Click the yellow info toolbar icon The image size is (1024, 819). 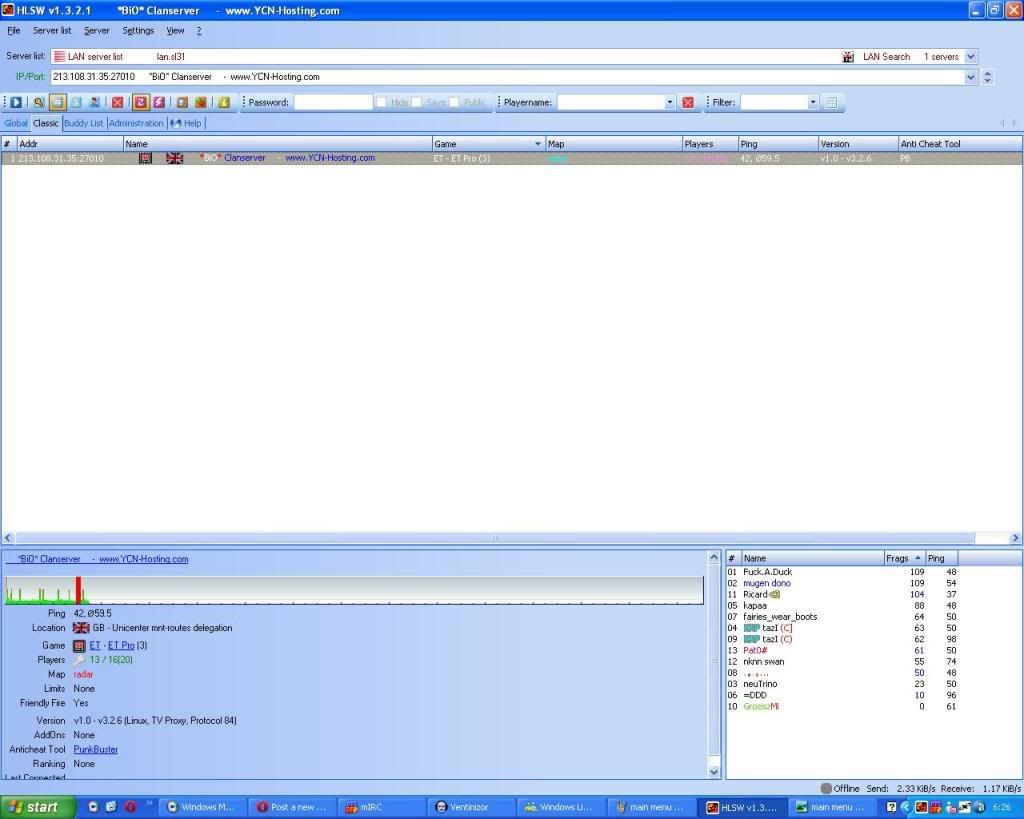pos(224,102)
